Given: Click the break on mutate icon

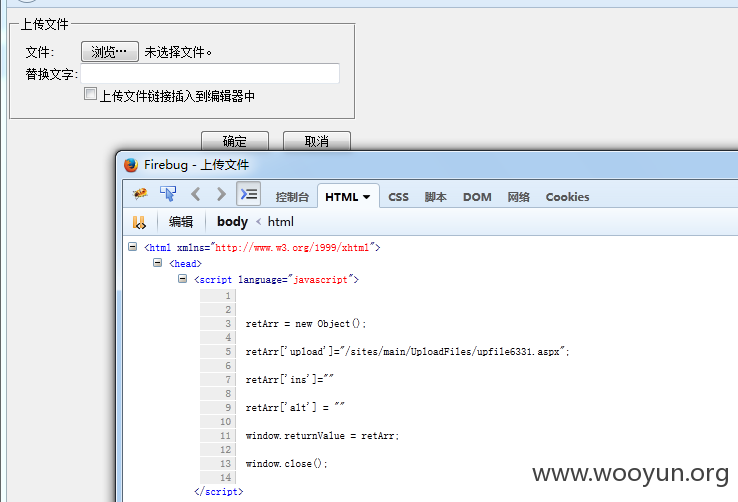Looking at the screenshot, I should coord(139,222).
